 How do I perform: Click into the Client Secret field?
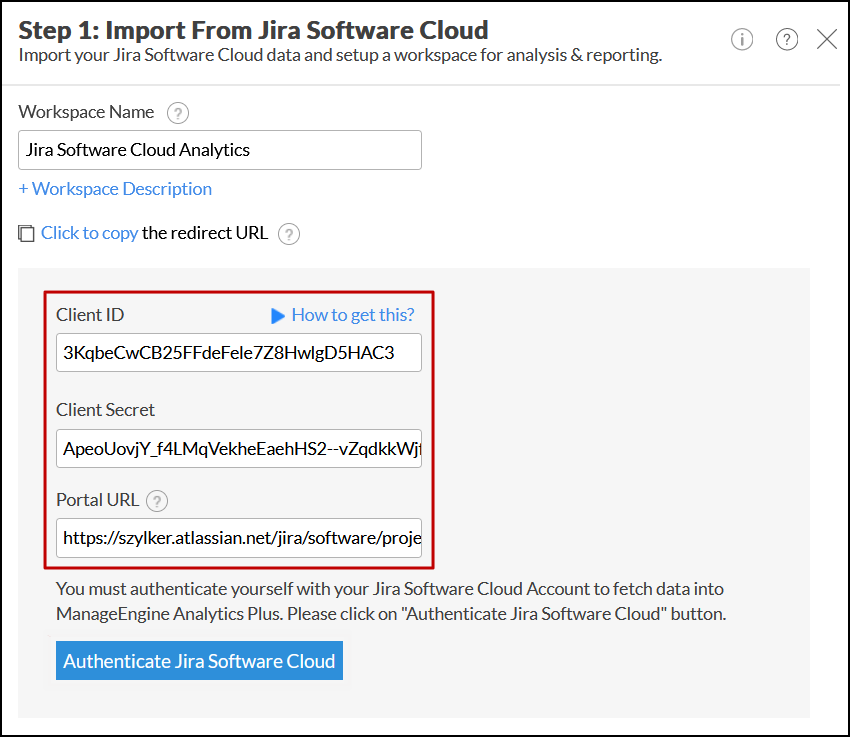(x=239, y=447)
